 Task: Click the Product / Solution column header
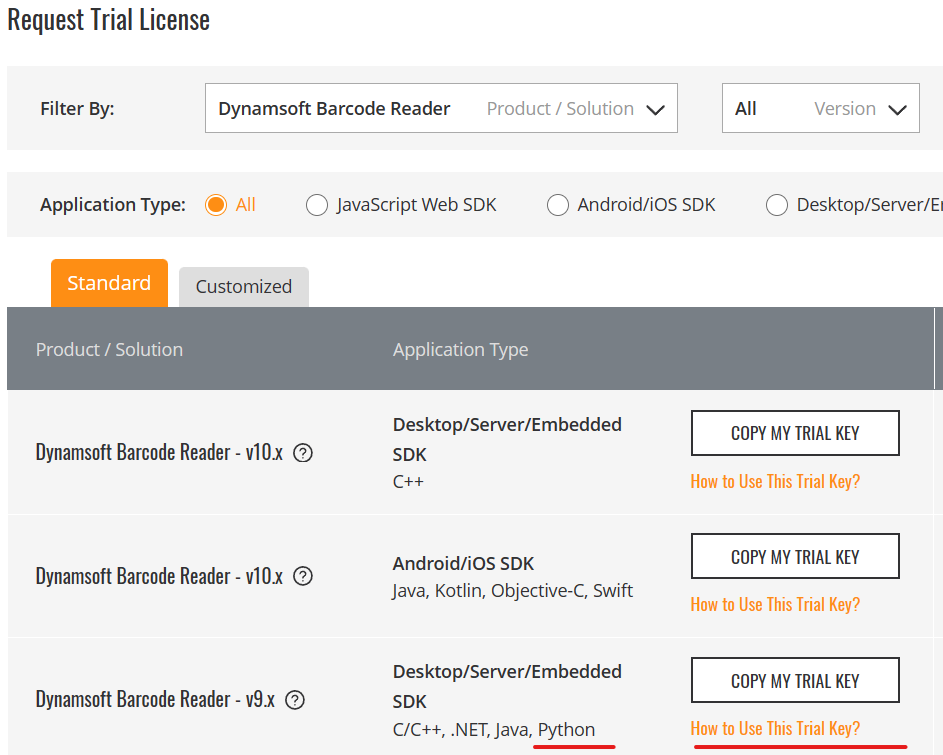[x=109, y=349]
